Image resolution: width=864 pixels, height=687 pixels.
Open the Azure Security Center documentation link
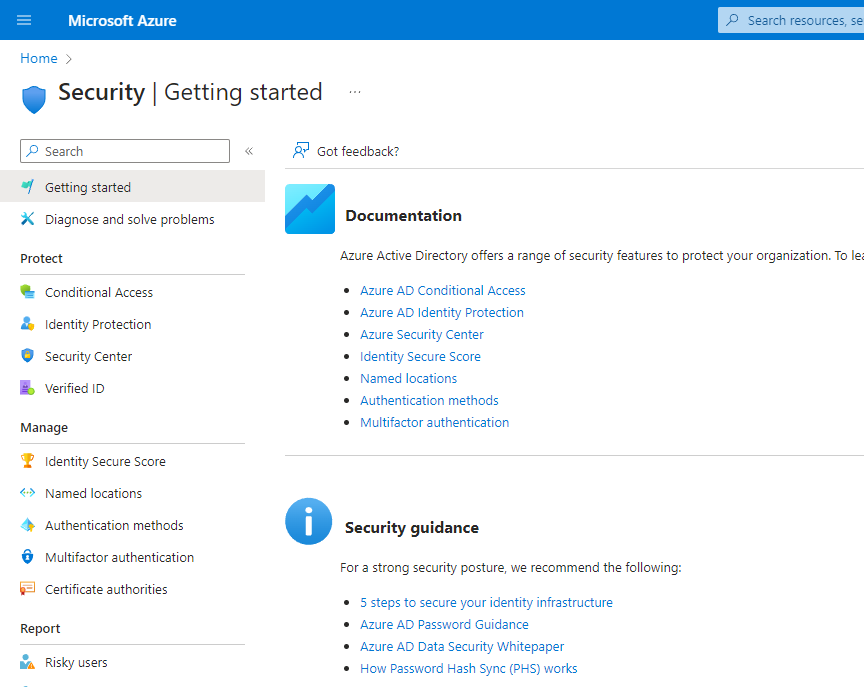[x=422, y=334]
